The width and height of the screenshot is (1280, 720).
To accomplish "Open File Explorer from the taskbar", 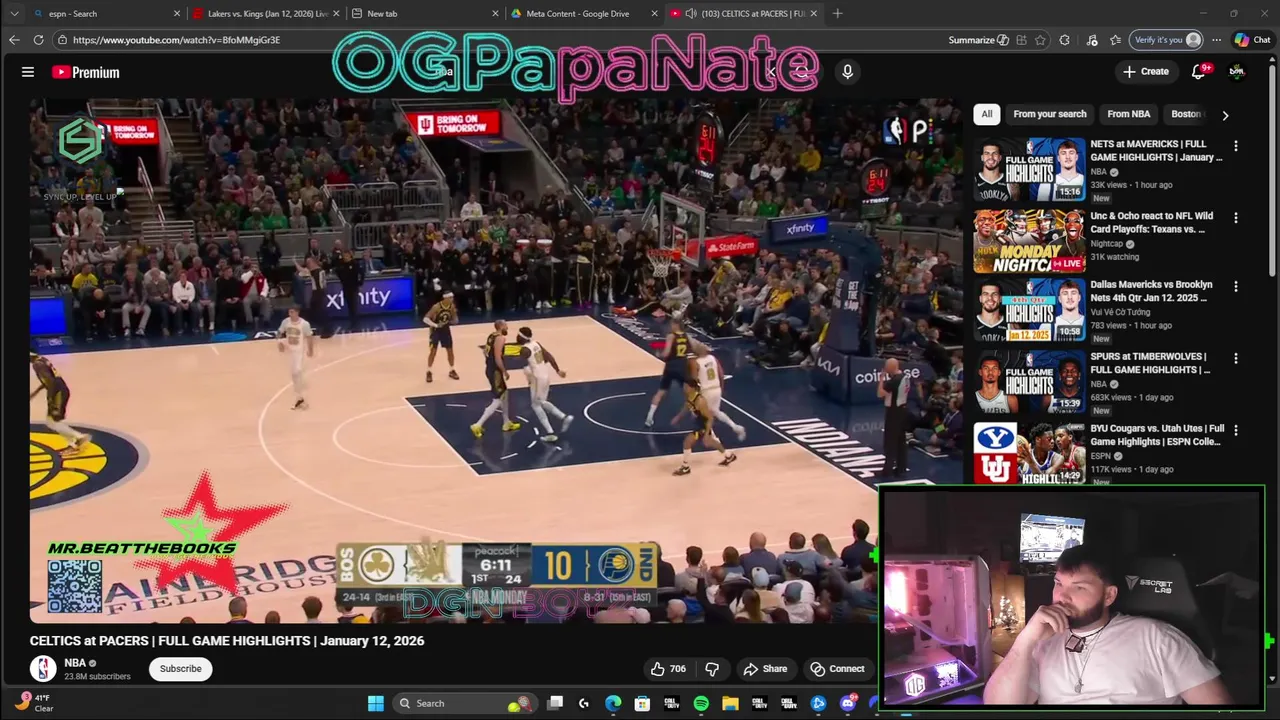I will pos(730,703).
